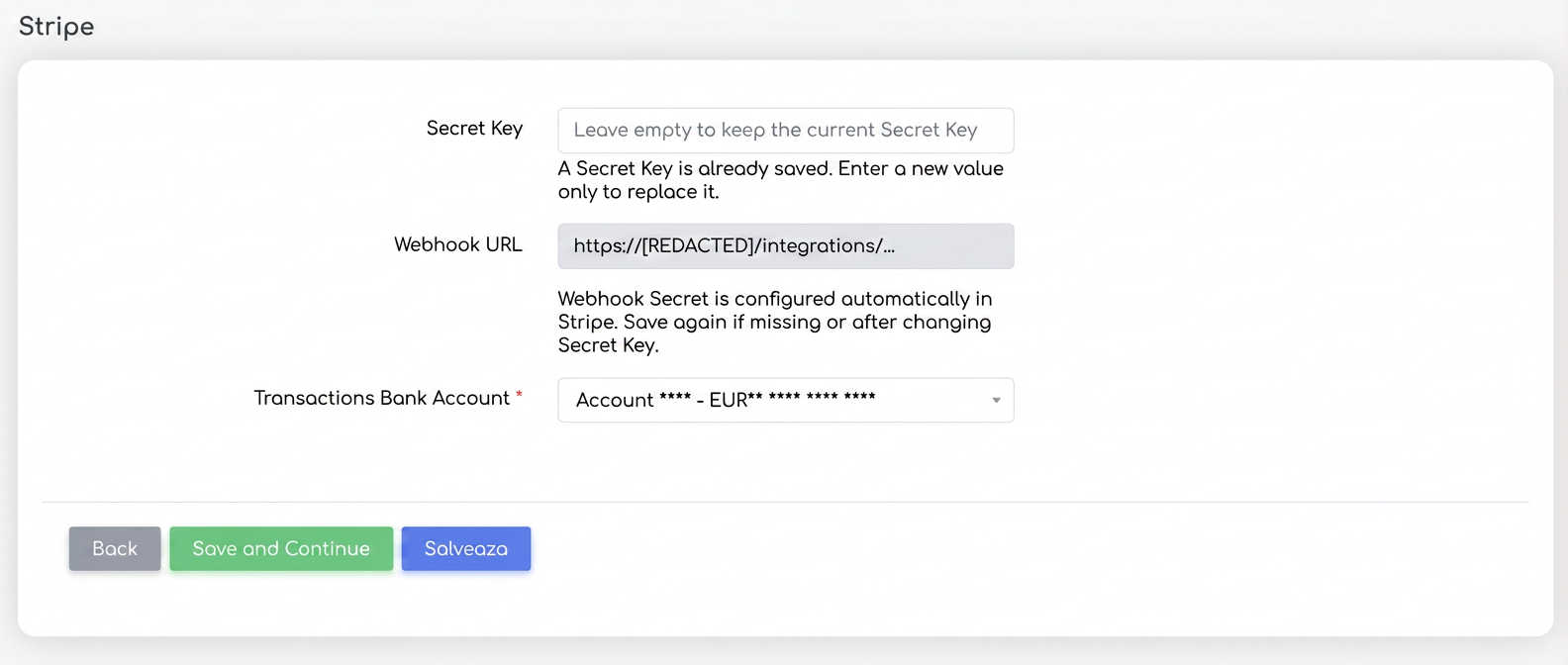Viewport: 1568px width, 665px height.
Task: Open the Transactions Bank Account dropdown
Action: [785, 400]
